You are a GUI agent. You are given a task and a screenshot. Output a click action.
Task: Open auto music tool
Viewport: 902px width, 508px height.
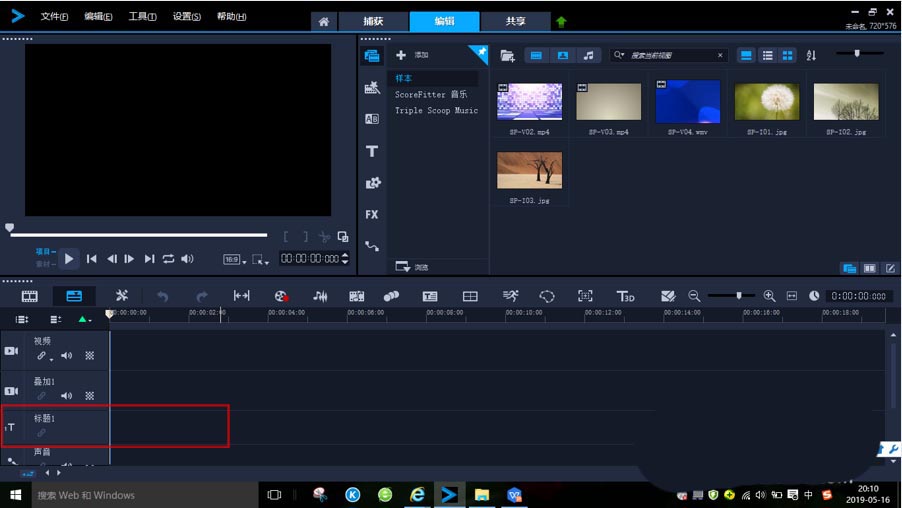click(357, 296)
